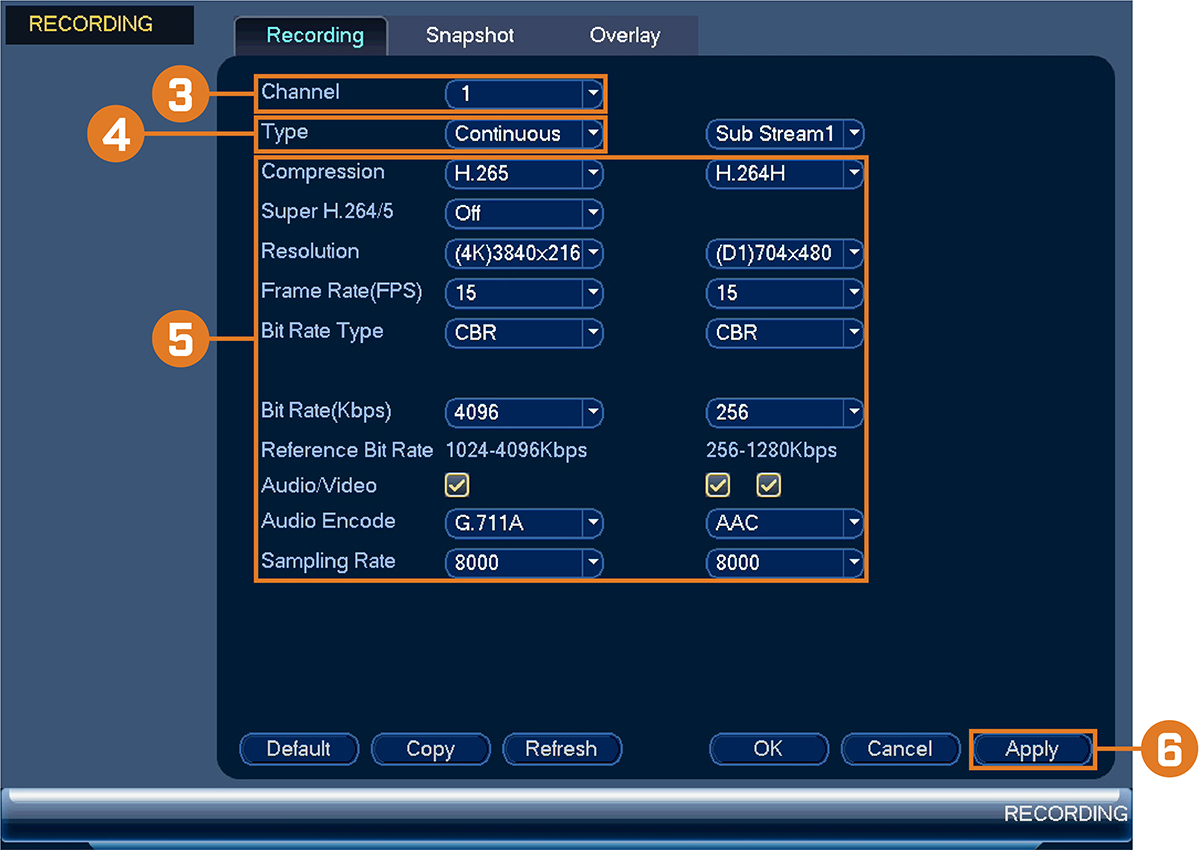
Task: Click the "256-1280Kbps" reference value
Action: click(x=772, y=450)
